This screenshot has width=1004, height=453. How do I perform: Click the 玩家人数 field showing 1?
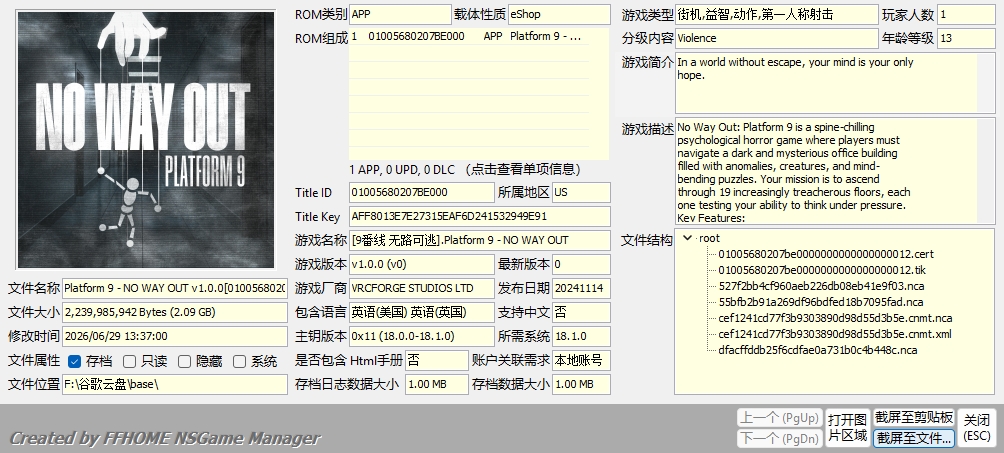pos(966,14)
